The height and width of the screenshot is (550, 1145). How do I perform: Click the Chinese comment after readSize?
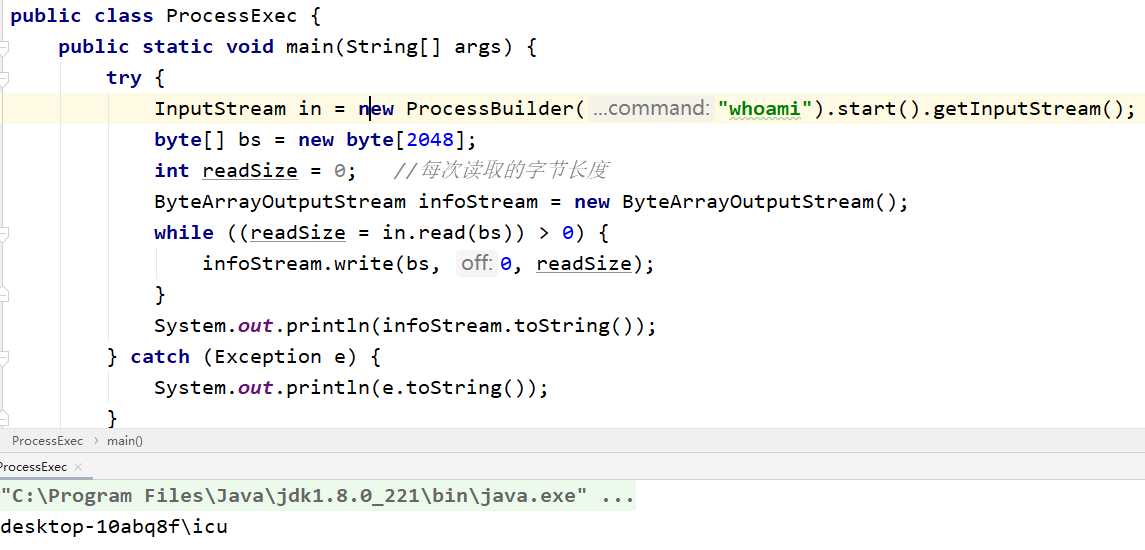click(500, 171)
